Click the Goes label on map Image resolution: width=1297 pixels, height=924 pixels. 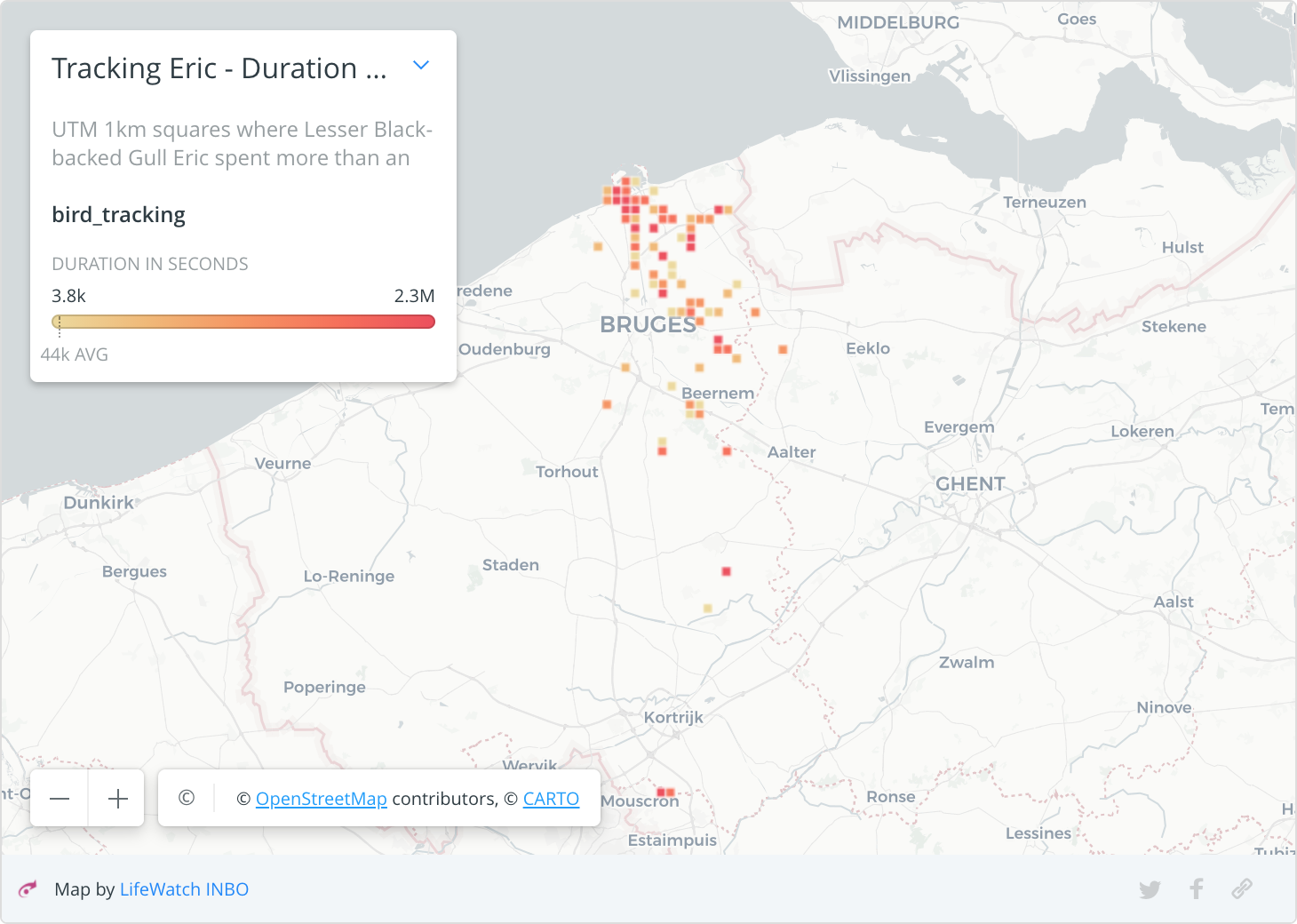click(1077, 20)
